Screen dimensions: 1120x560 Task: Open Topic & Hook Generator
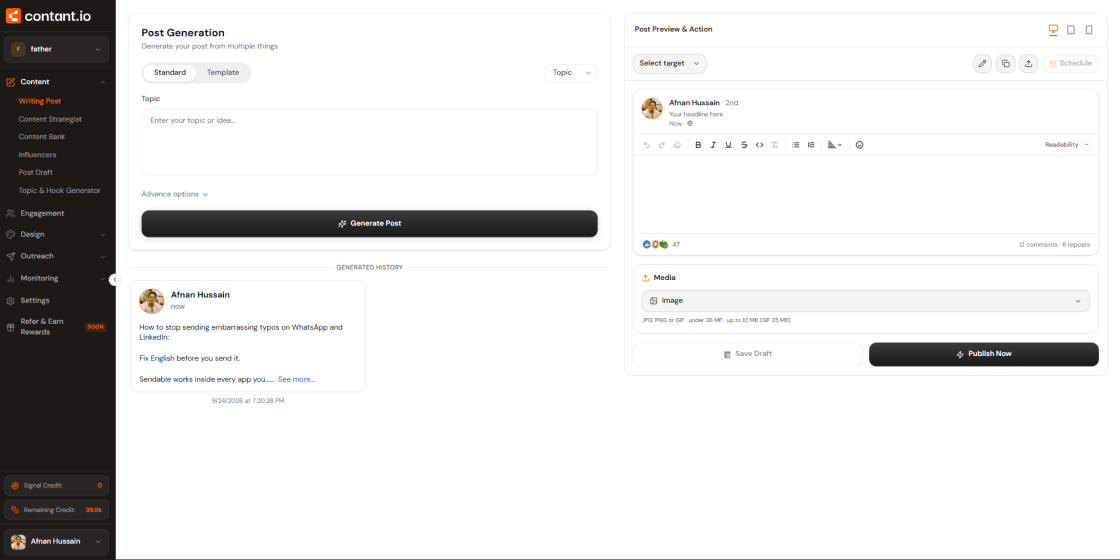tap(59, 190)
